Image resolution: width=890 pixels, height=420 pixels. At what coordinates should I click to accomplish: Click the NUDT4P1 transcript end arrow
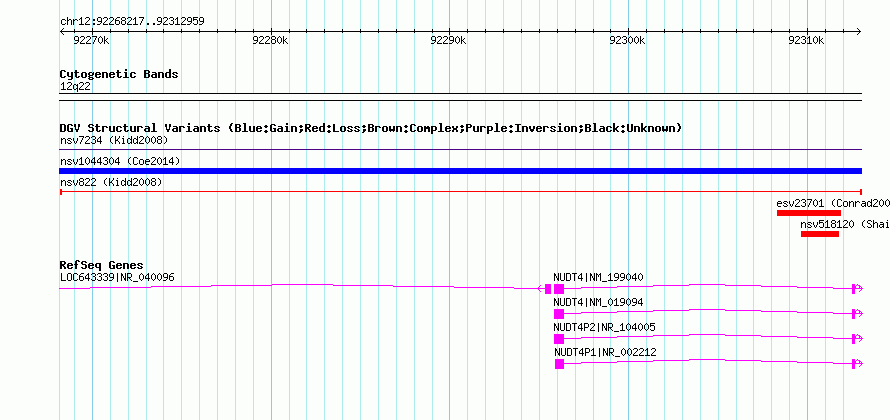pos(858,364)
